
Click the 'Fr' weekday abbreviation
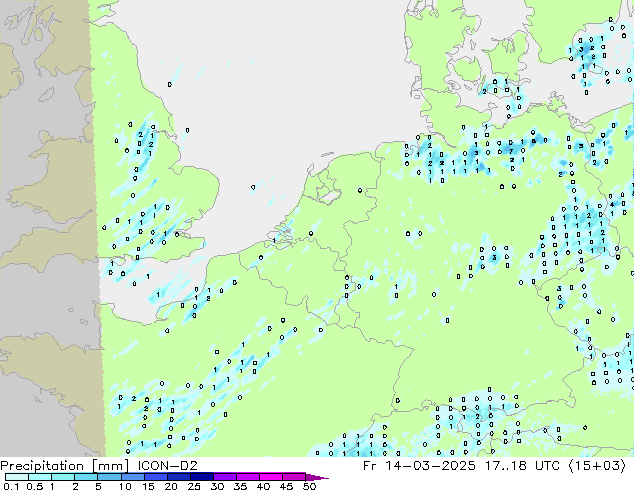click(369, 466)
